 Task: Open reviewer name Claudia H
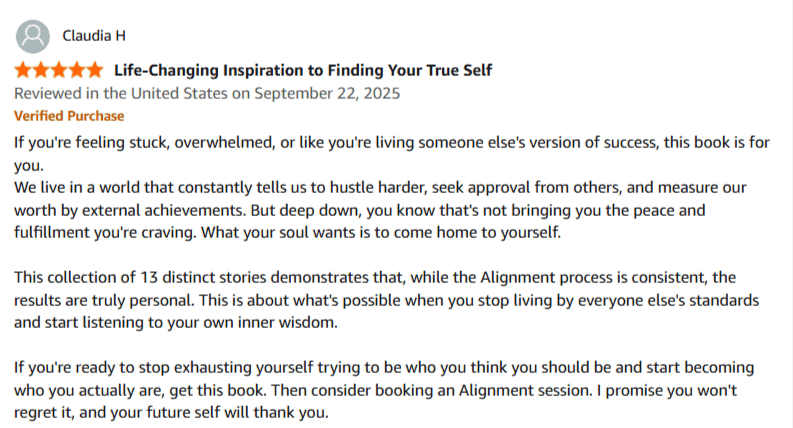(x=93, y=37)
